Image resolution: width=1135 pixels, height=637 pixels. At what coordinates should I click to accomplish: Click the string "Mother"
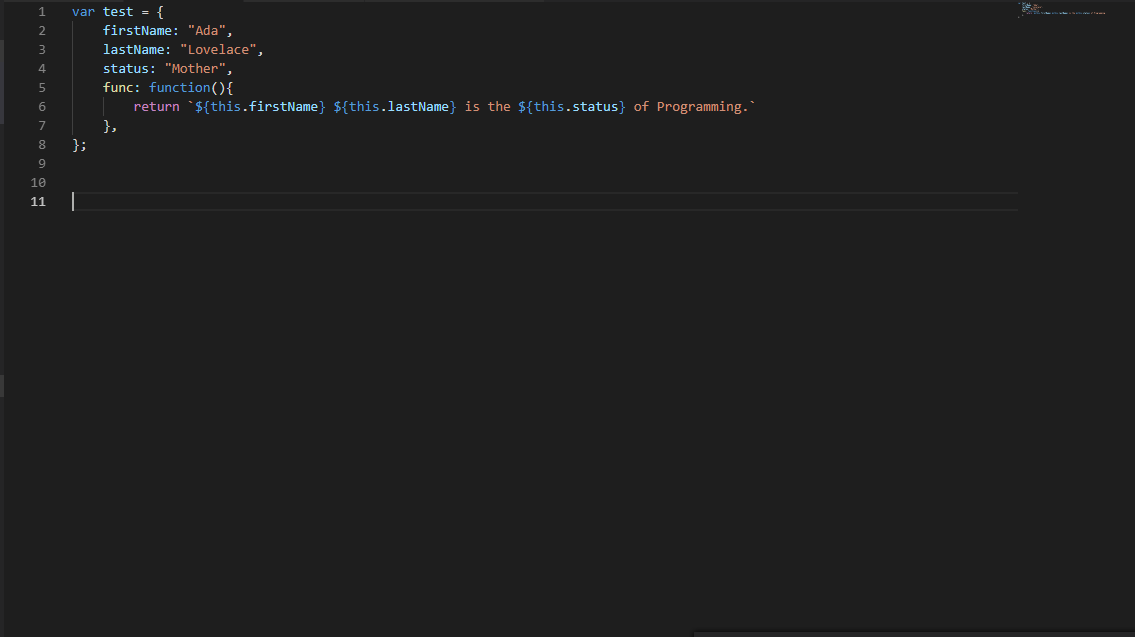coord(195,68)
